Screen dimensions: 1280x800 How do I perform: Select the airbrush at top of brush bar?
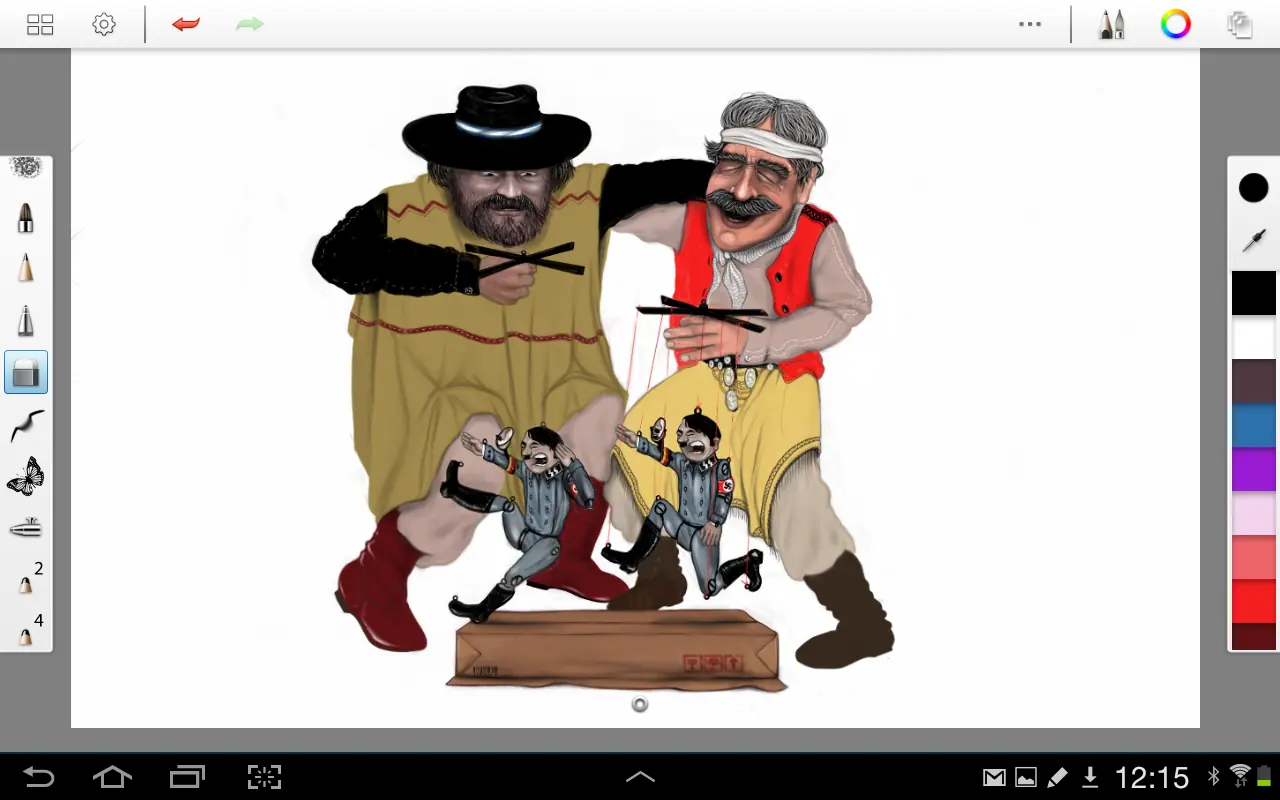(x=25, y=167)
